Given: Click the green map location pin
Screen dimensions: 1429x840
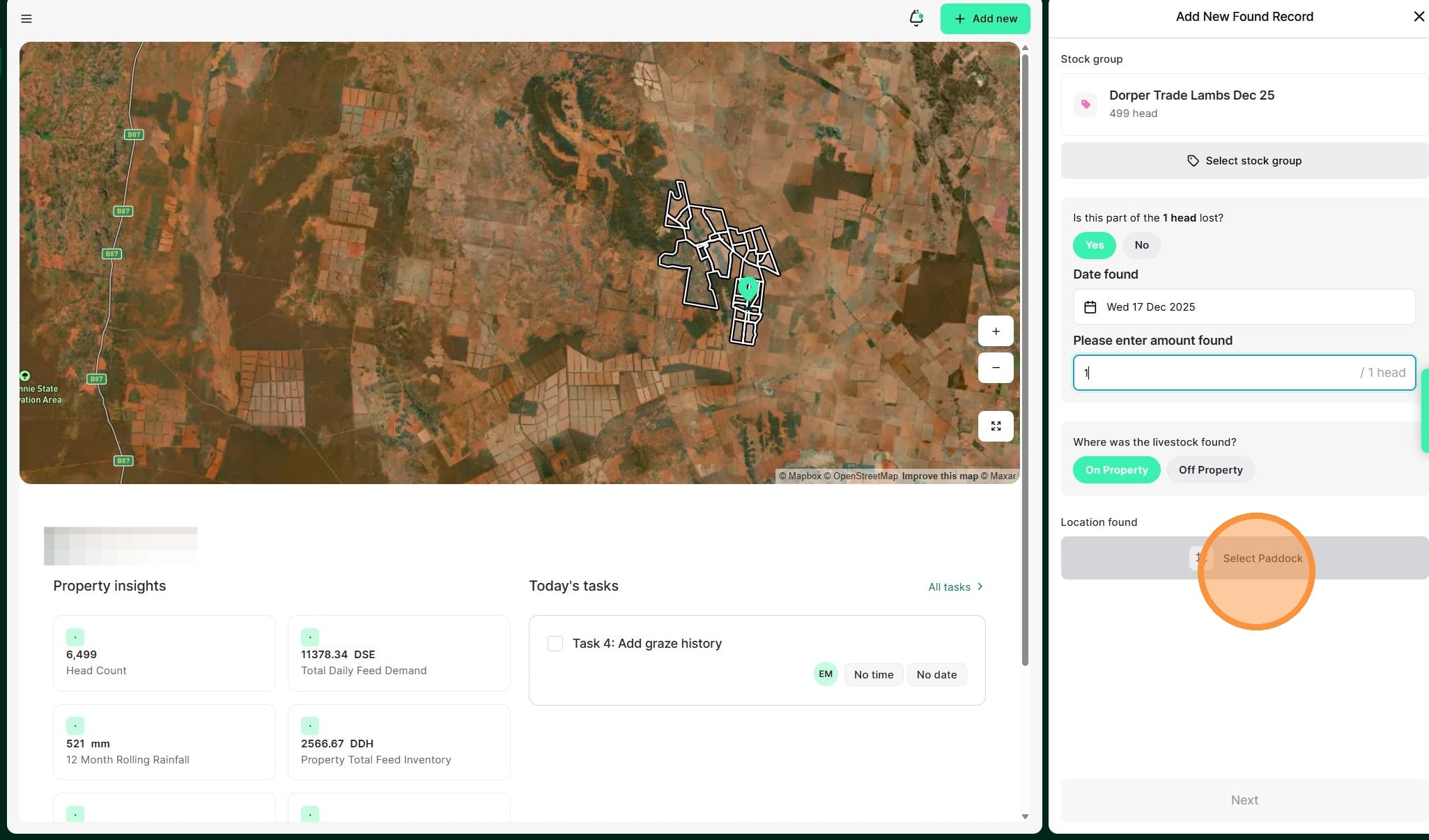Looking at the screenshot, I should pos(748,288).
